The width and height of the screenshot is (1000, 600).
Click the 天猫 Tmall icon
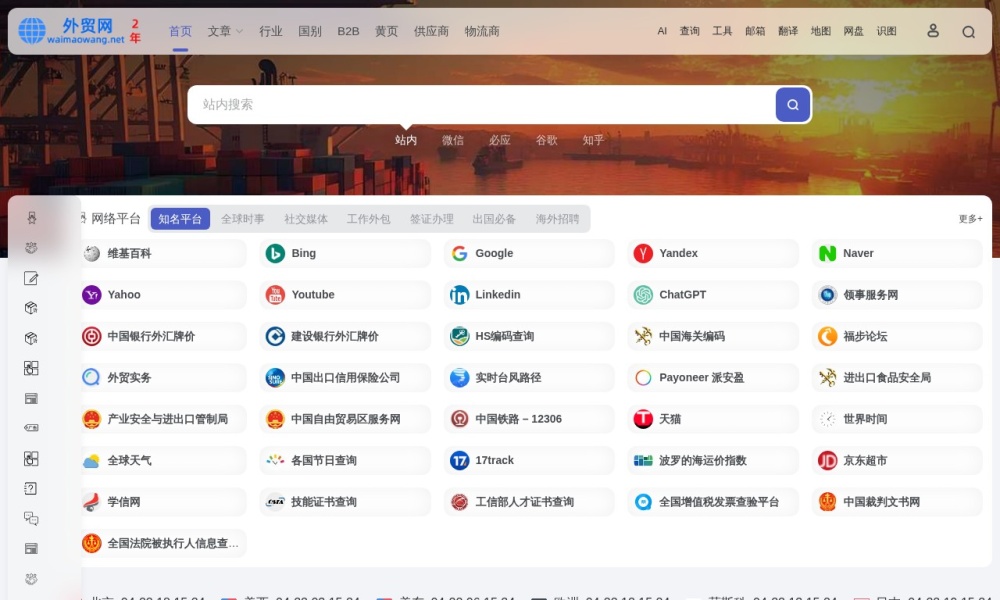643,419
